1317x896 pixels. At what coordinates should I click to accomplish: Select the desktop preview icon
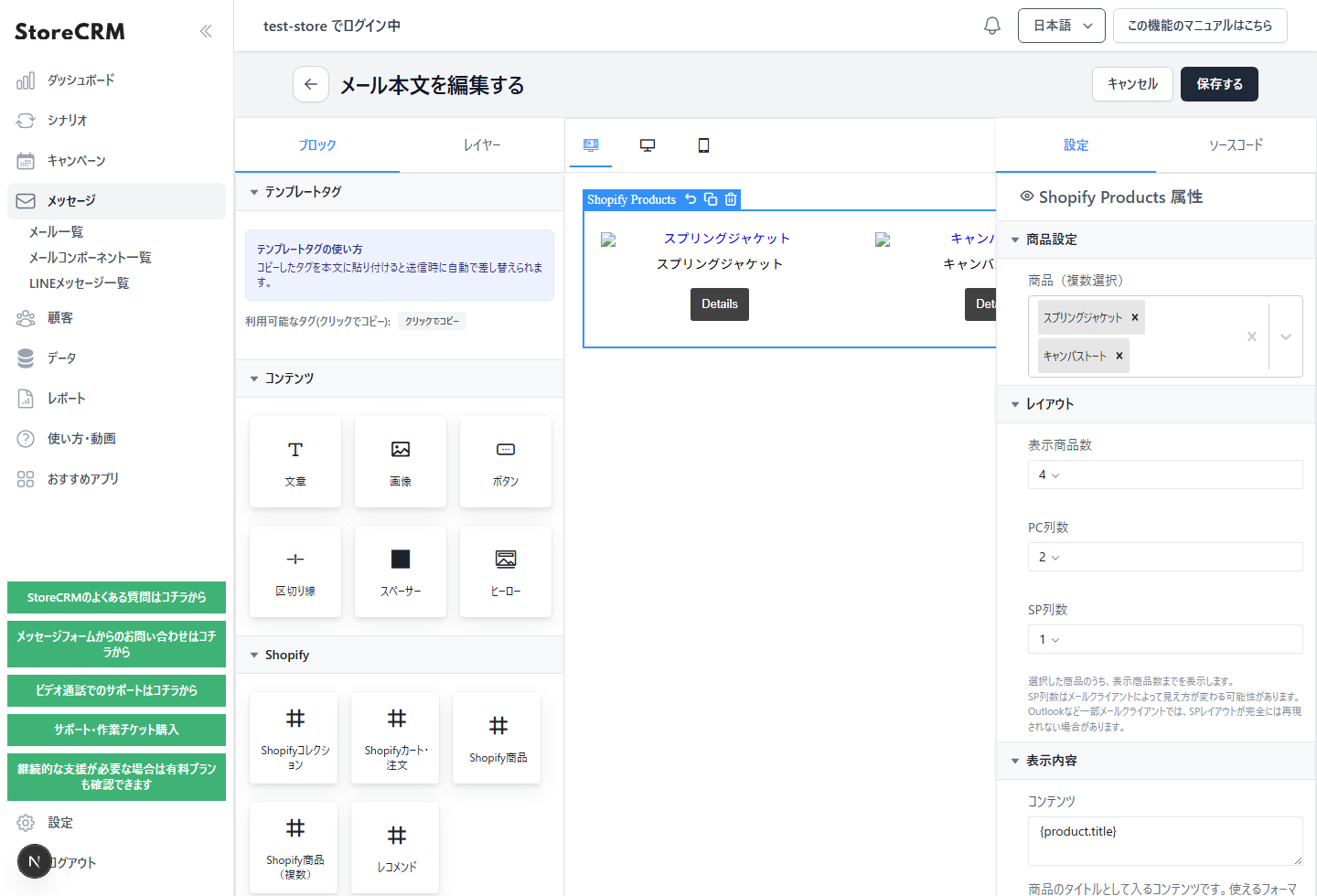648,145
